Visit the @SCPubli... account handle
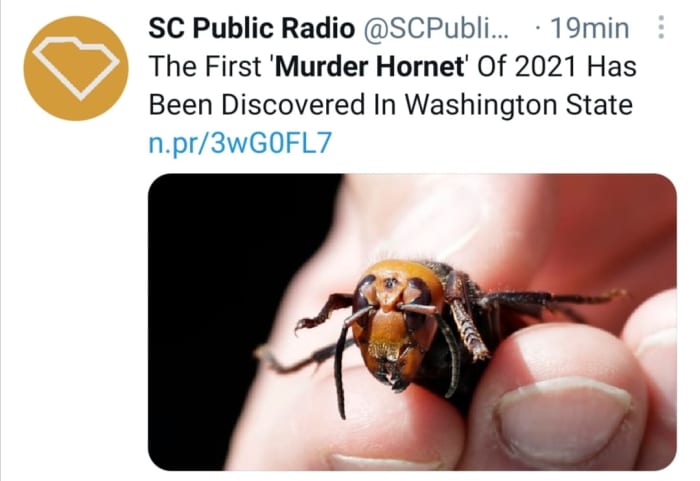Screen dimensions: 700x481 (x=435, y=28)
